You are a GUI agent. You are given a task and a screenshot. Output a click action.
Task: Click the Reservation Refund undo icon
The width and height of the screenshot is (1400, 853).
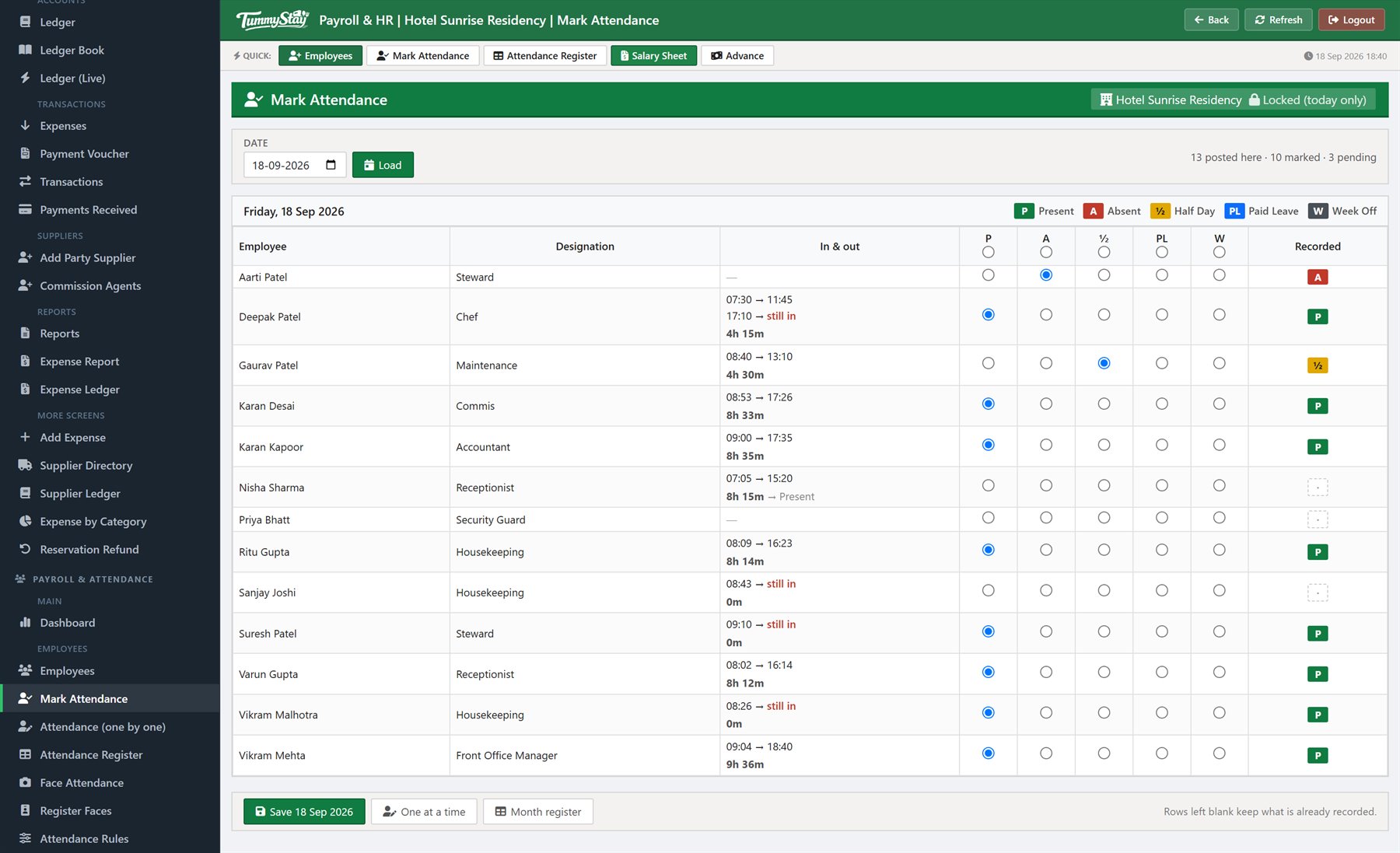coord(25,549)
